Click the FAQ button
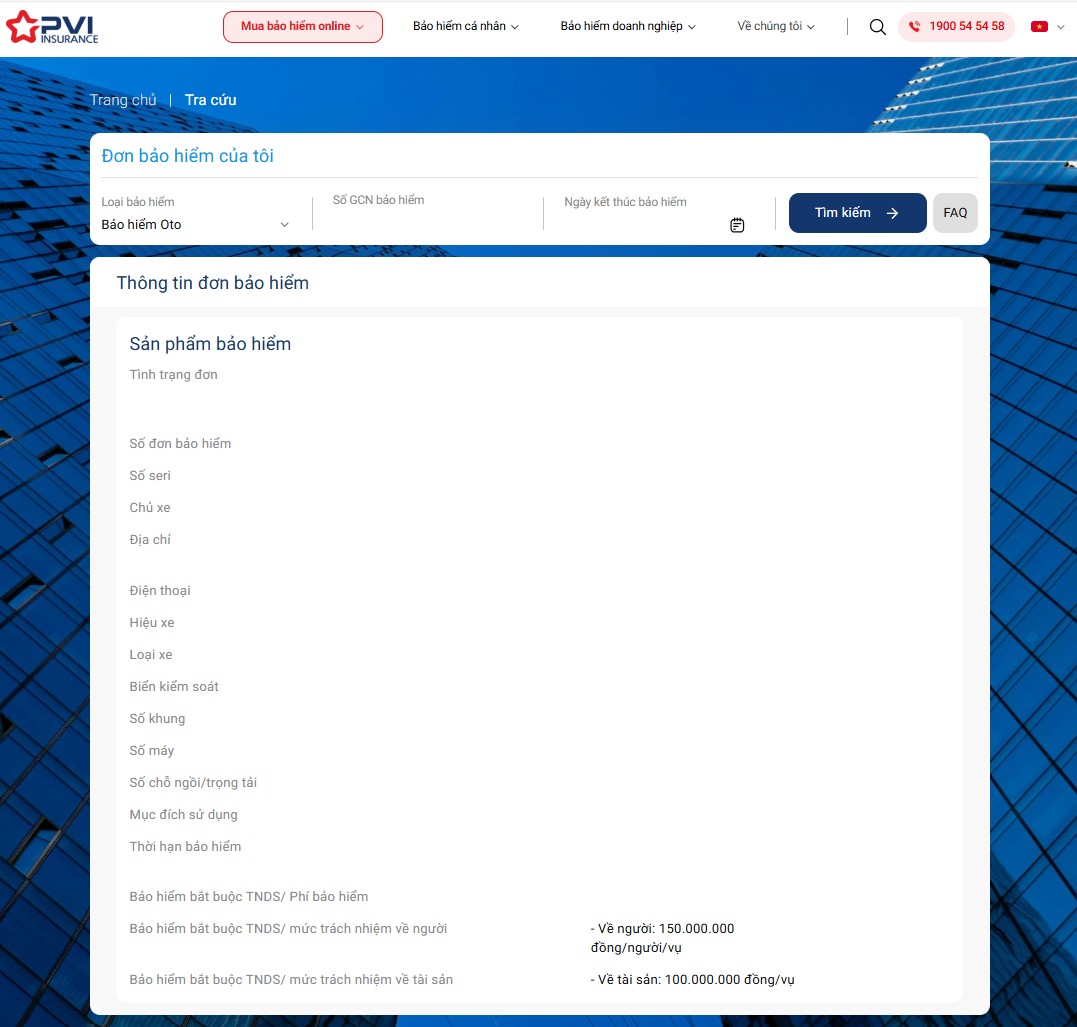Viewport: 1077px width, 1027px height. pos(955,213)
